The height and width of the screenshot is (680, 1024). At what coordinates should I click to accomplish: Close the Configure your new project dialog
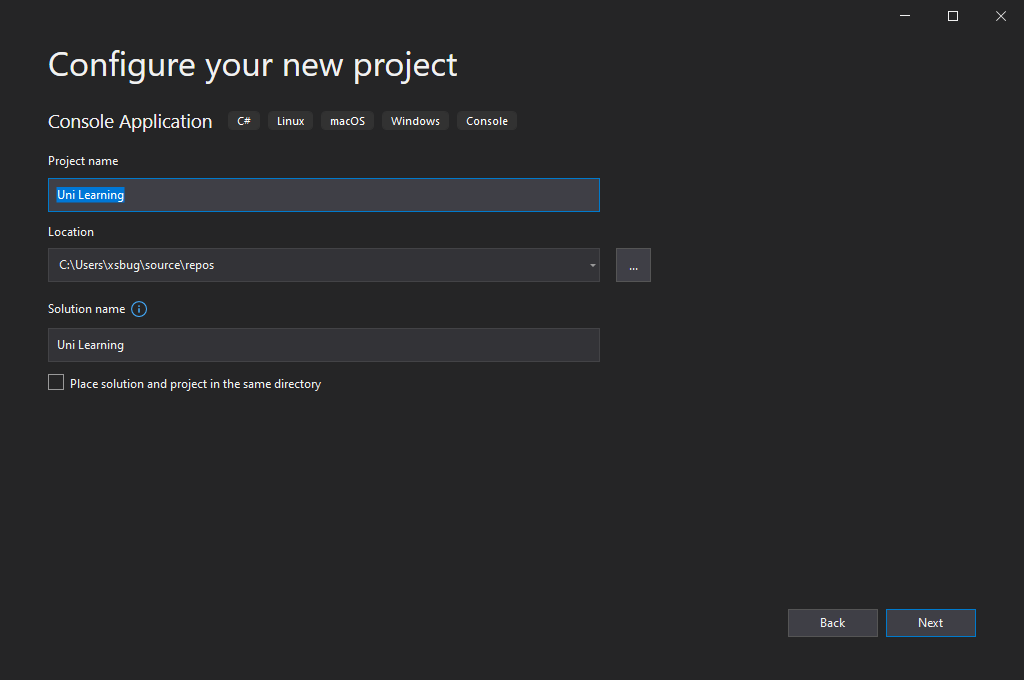1000,16
